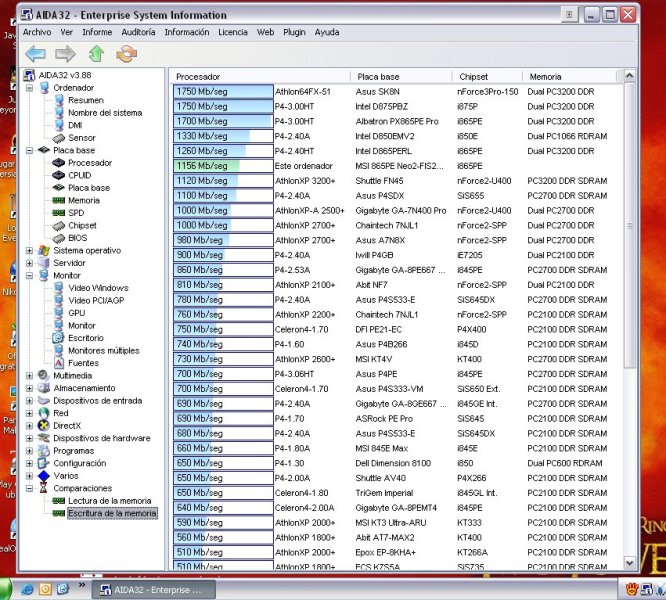The image size is (666, 600).
Task: Expand the Configuración tree node
Action: (29, 463)
